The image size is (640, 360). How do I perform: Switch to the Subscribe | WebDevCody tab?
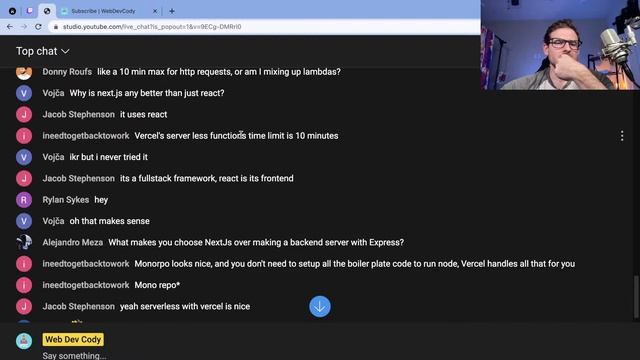point(103,11)
